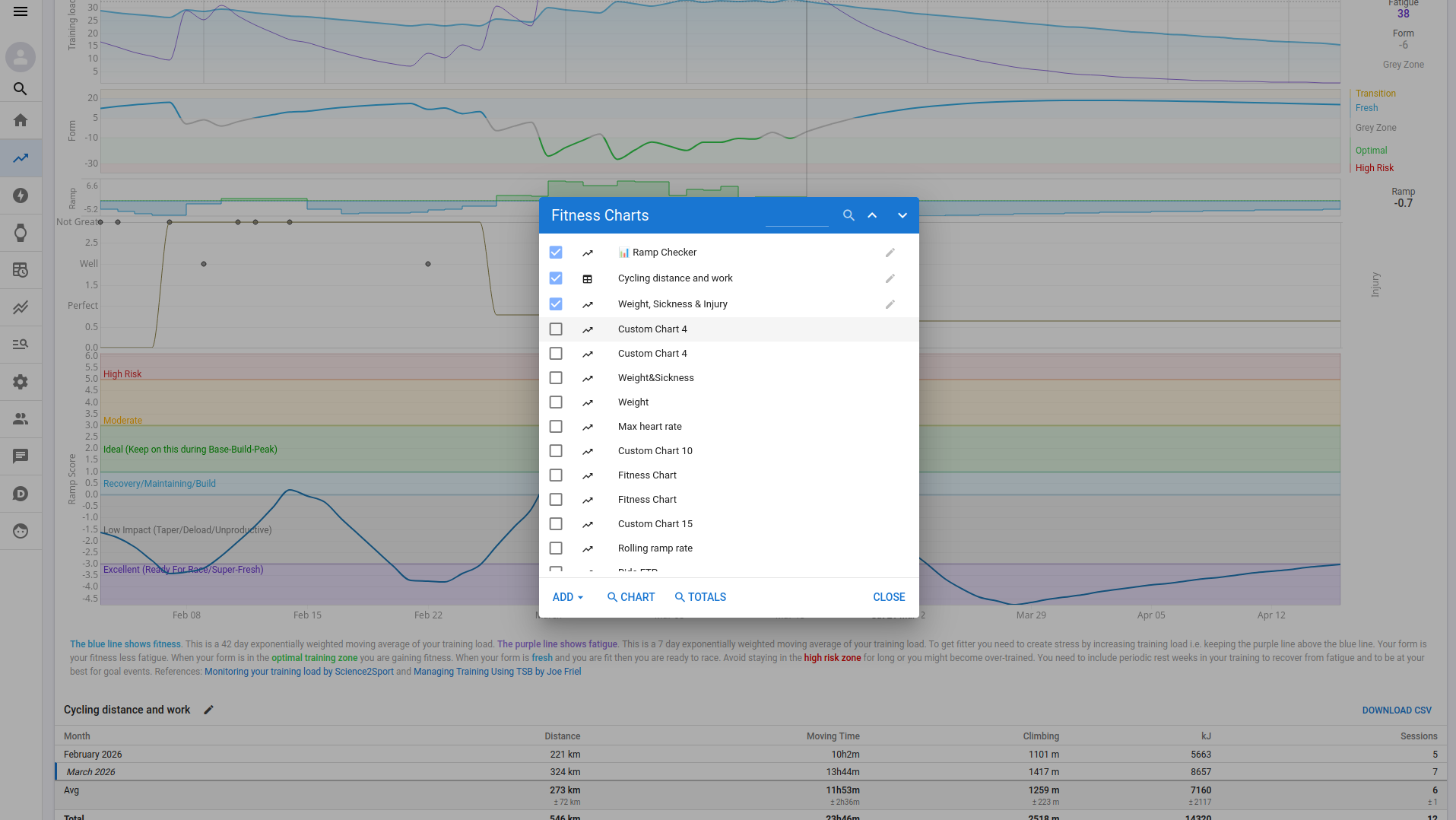Edit the Ramp Checker chart pencil icon
The width and height of the screenshot is (1456, 820).
click(890, 253)
